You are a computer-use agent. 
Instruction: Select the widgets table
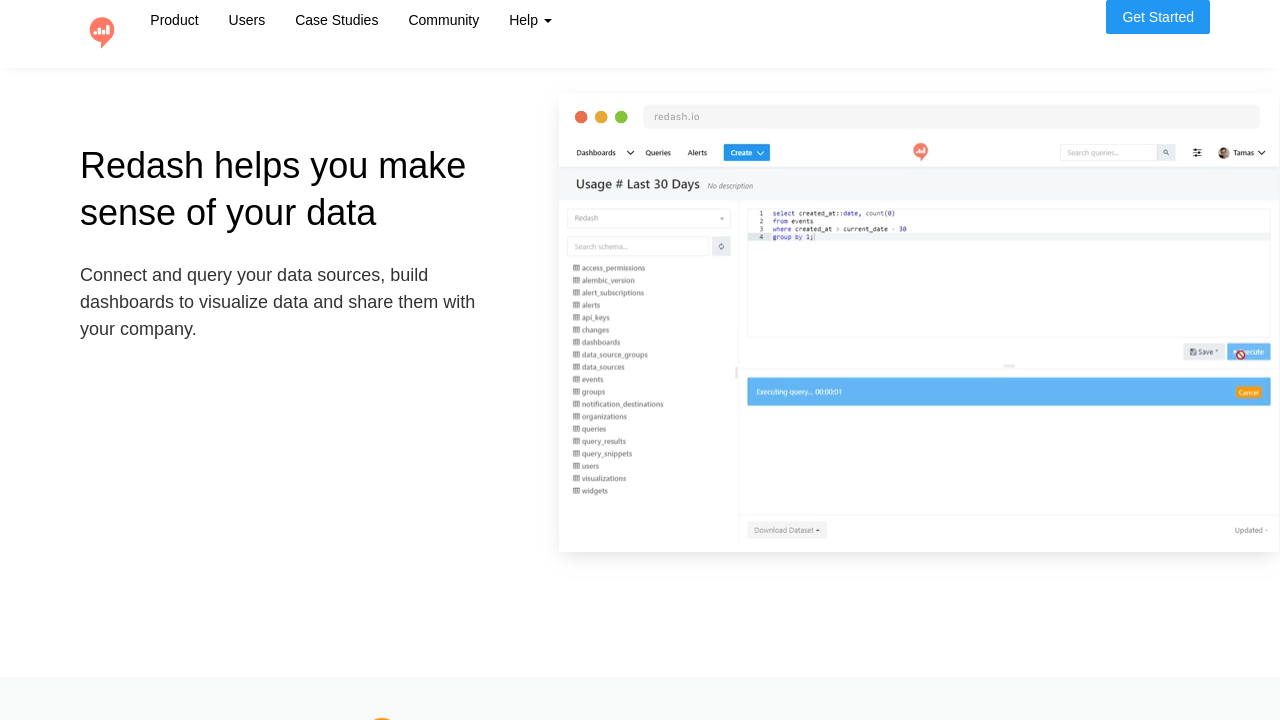(590, 491)
